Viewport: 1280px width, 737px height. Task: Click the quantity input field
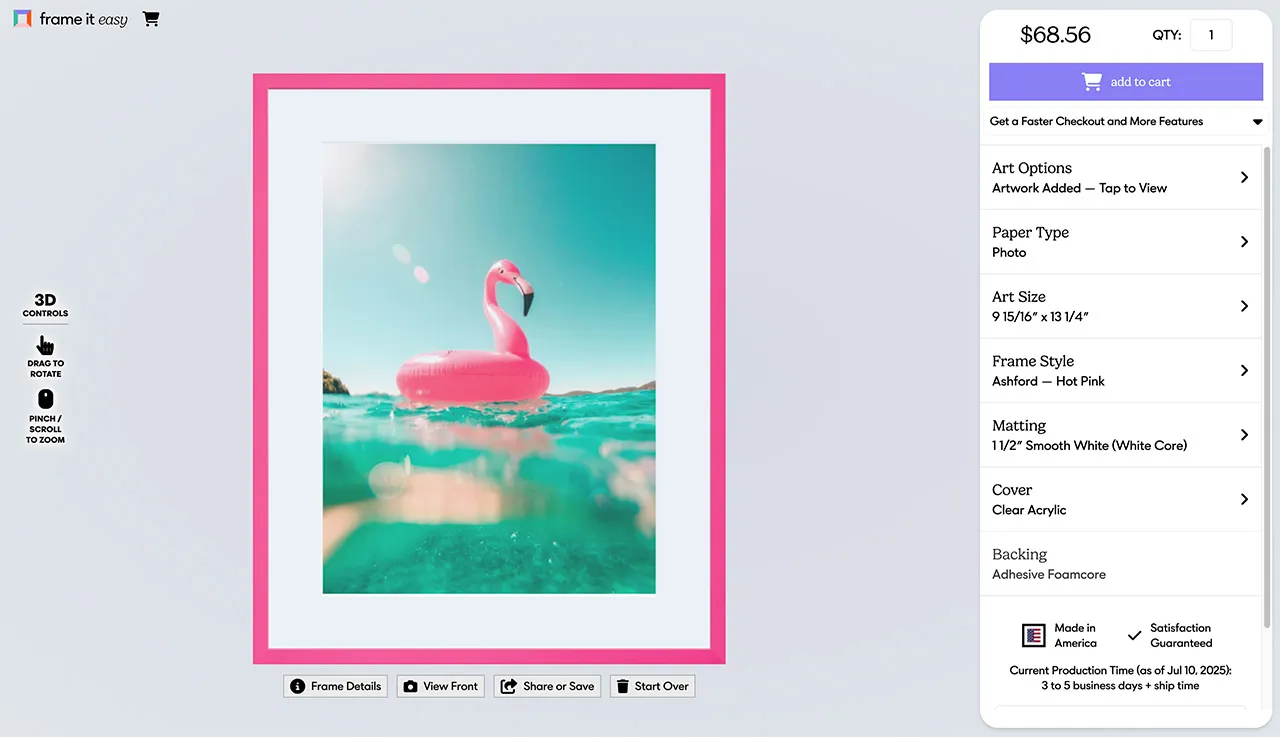tap(1211, 35)
